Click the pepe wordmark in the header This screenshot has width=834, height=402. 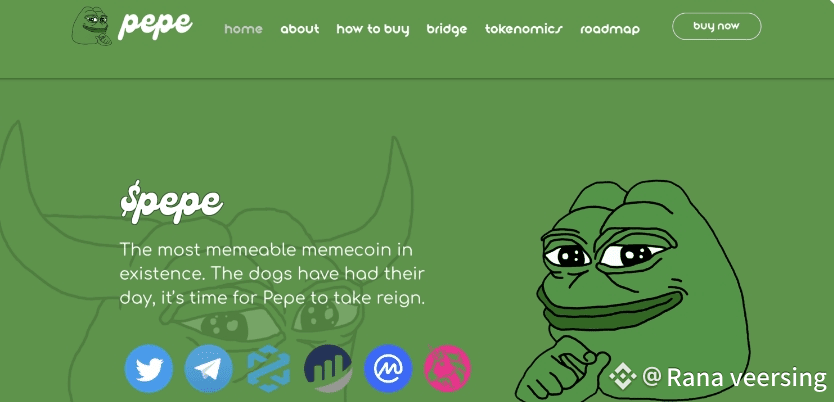(155, 24)
